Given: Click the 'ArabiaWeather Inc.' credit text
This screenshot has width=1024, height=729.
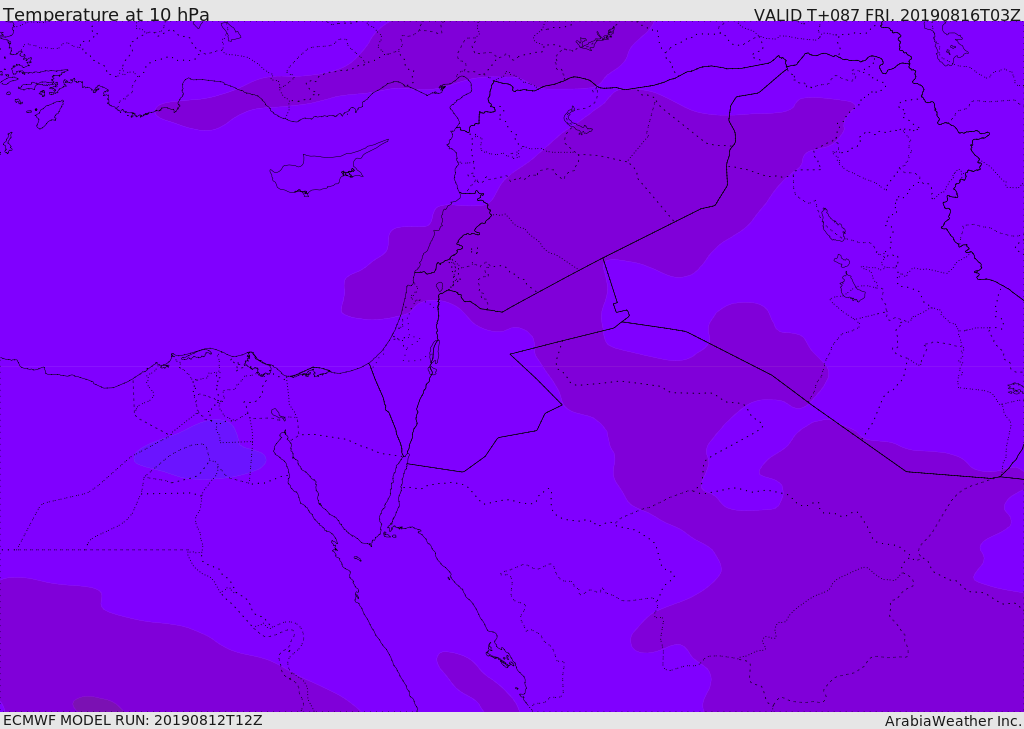Looking at the screenshot, I should tap(953, 721).
